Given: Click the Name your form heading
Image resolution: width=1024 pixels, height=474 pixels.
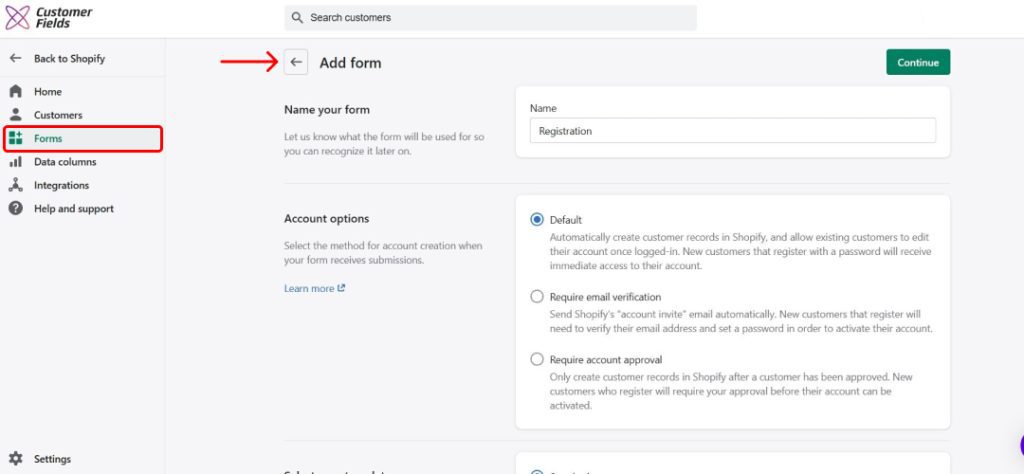Looking at the screenshot, I should (x=327, y=110).
